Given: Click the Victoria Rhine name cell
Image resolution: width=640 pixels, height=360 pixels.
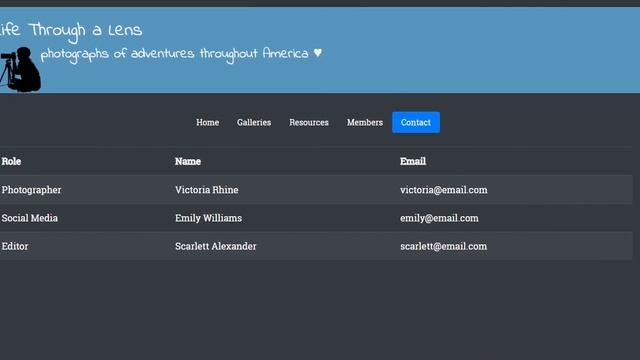Looking at the screenshot, I should 207,190.
